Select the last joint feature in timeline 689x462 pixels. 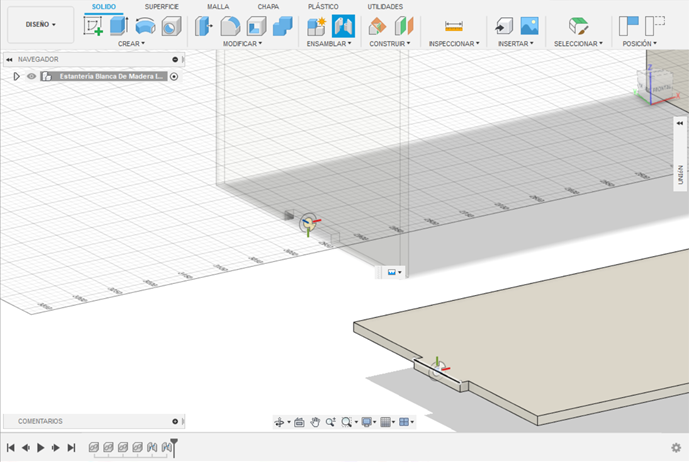pyautogui.click(x=166, y=447)
